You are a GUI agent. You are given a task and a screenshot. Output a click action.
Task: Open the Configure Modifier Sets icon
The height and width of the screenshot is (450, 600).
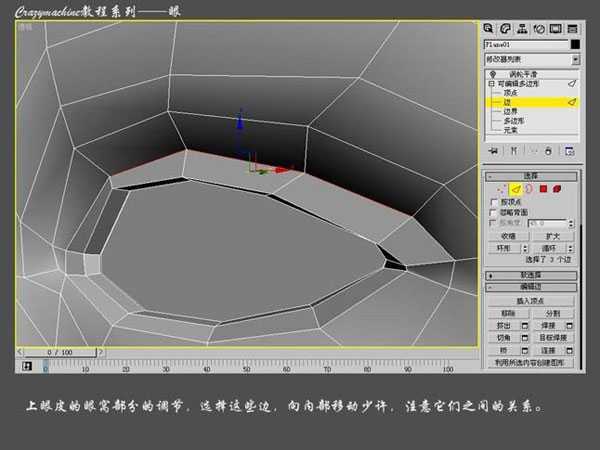pos(569,151)
